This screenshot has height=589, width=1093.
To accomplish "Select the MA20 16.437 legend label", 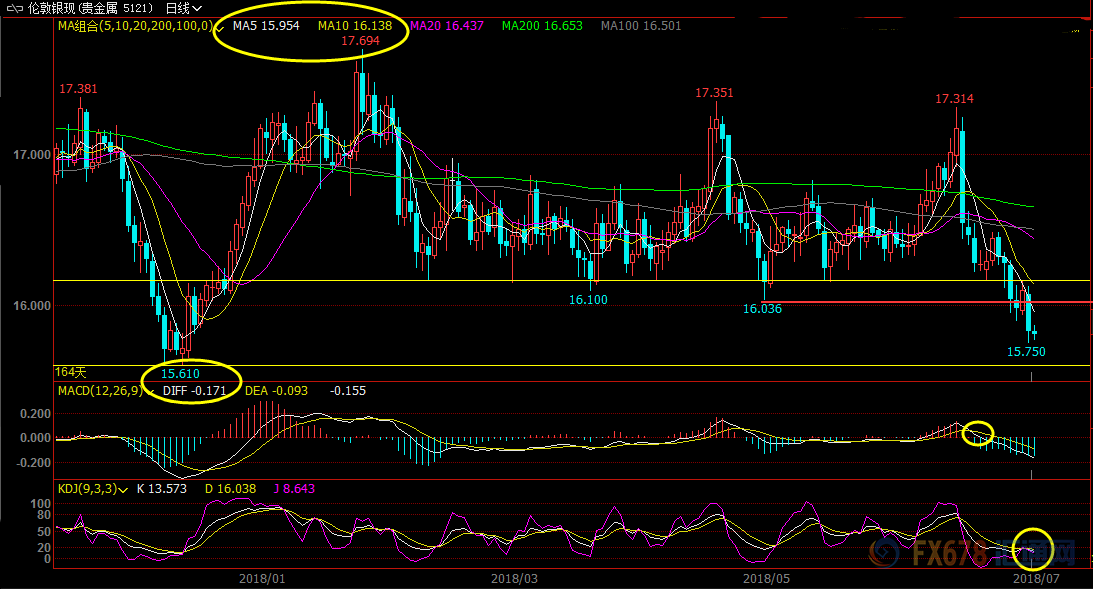I will [447, 26].
